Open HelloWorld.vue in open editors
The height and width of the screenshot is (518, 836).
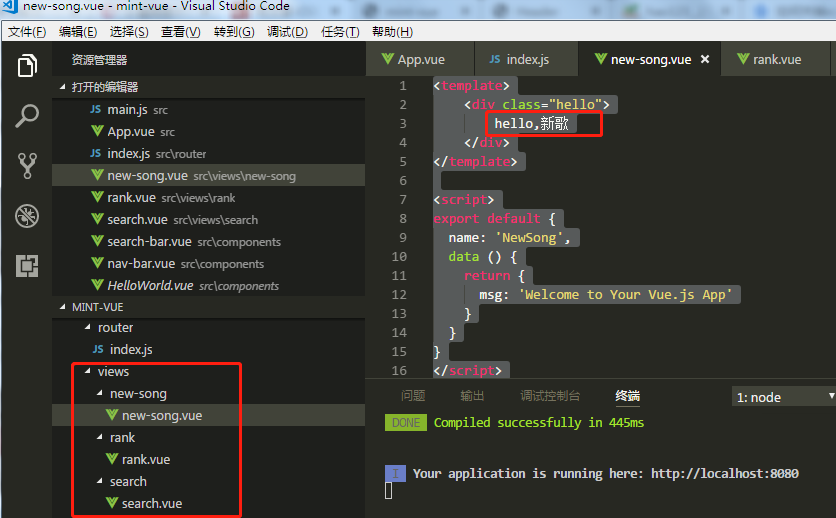tap(208, 285)
